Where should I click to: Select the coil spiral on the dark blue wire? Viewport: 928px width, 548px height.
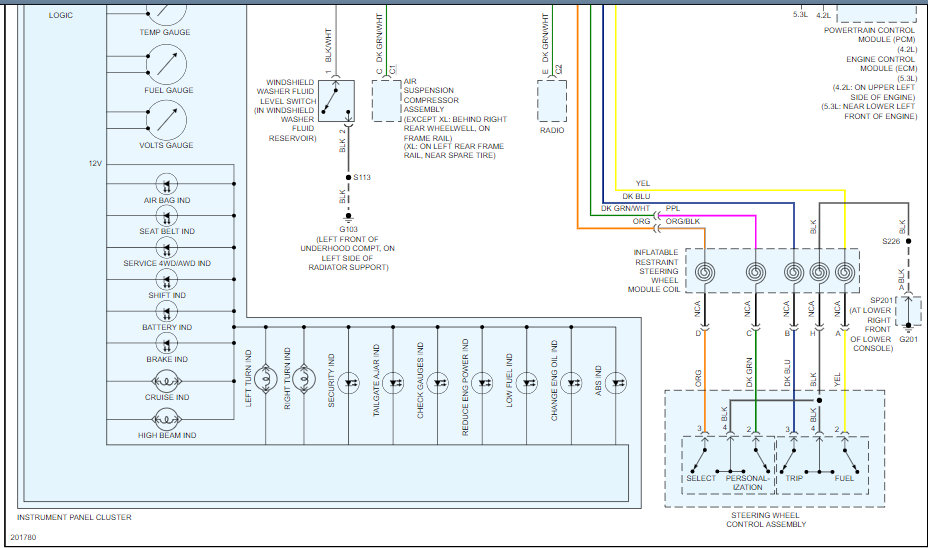tap(794, 272)
